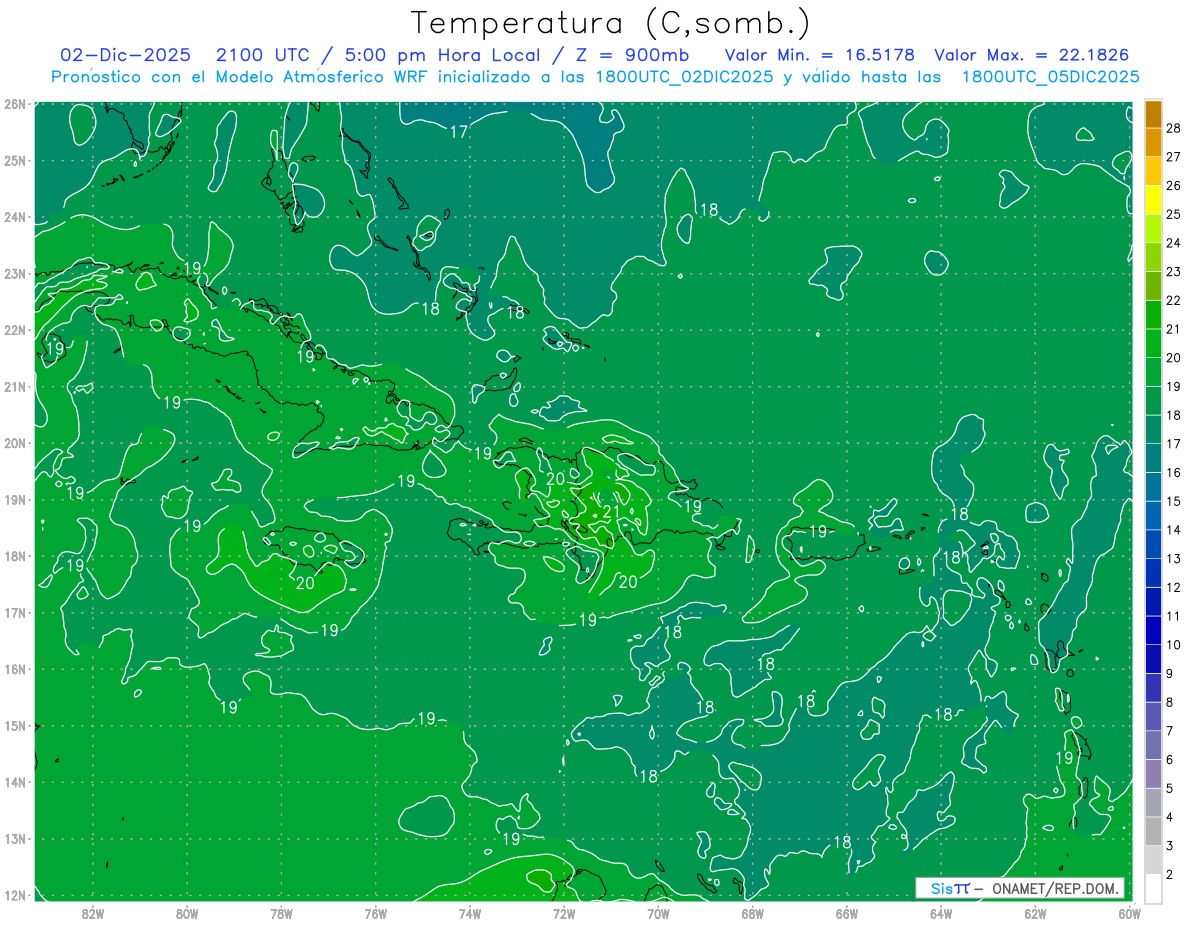Viewport: 1200px width, 927px height.
Task: Click the yellow legend swatch between 25 and 26
Action: click(x=1153, y=200)
